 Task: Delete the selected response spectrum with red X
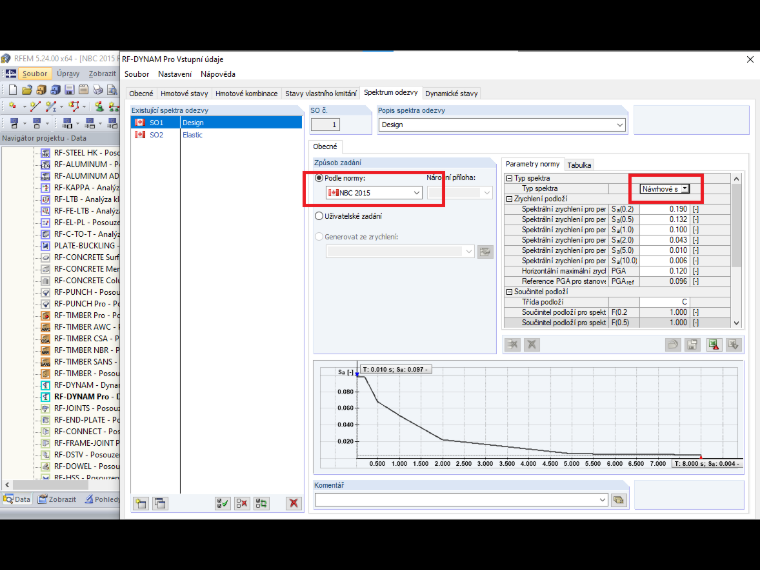click(293, 504)
